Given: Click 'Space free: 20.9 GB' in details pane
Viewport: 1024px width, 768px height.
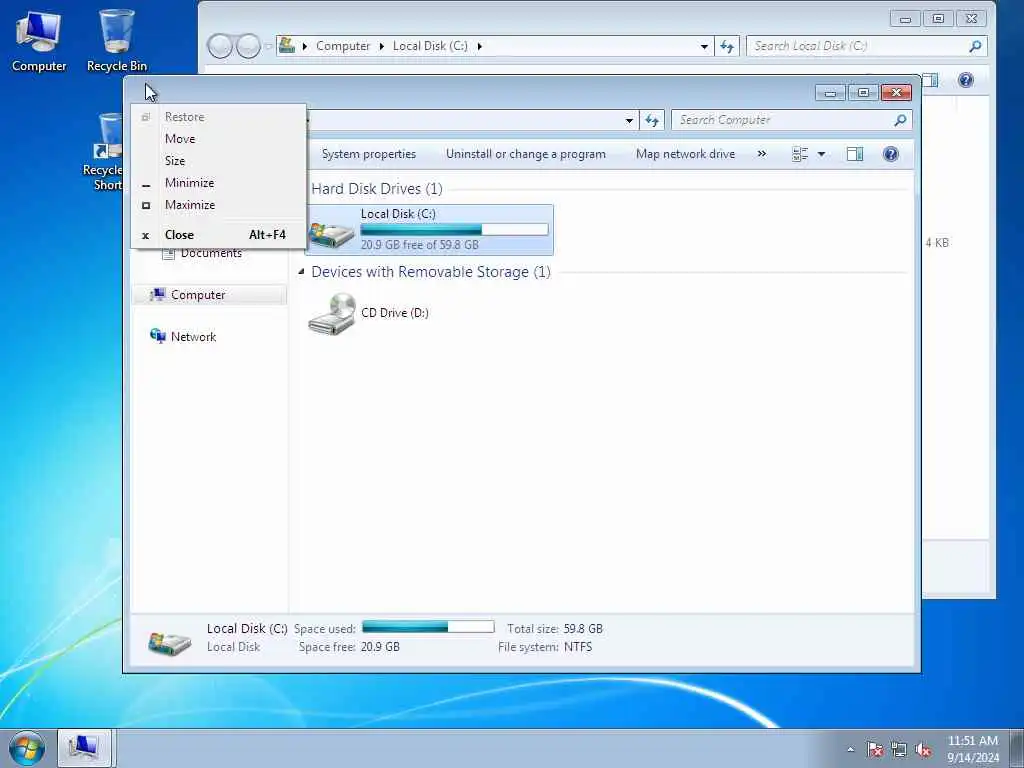Looking at the screenshot, I should click(x=349, y=647).
